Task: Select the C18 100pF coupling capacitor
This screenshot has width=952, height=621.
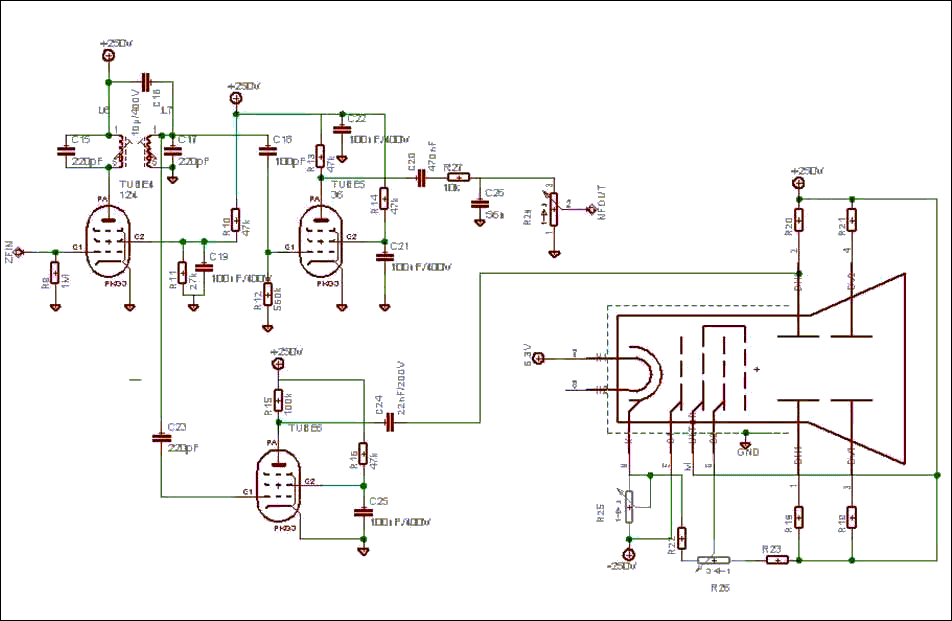Action: tap(267, 149)
